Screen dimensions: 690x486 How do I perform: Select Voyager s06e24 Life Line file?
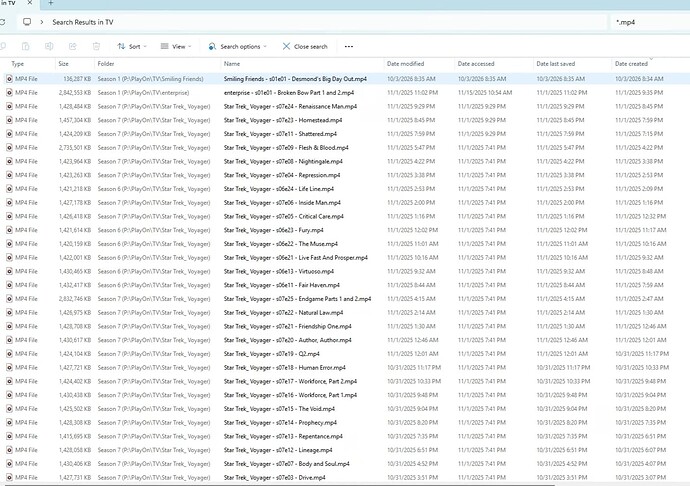(x=279, y=188)
